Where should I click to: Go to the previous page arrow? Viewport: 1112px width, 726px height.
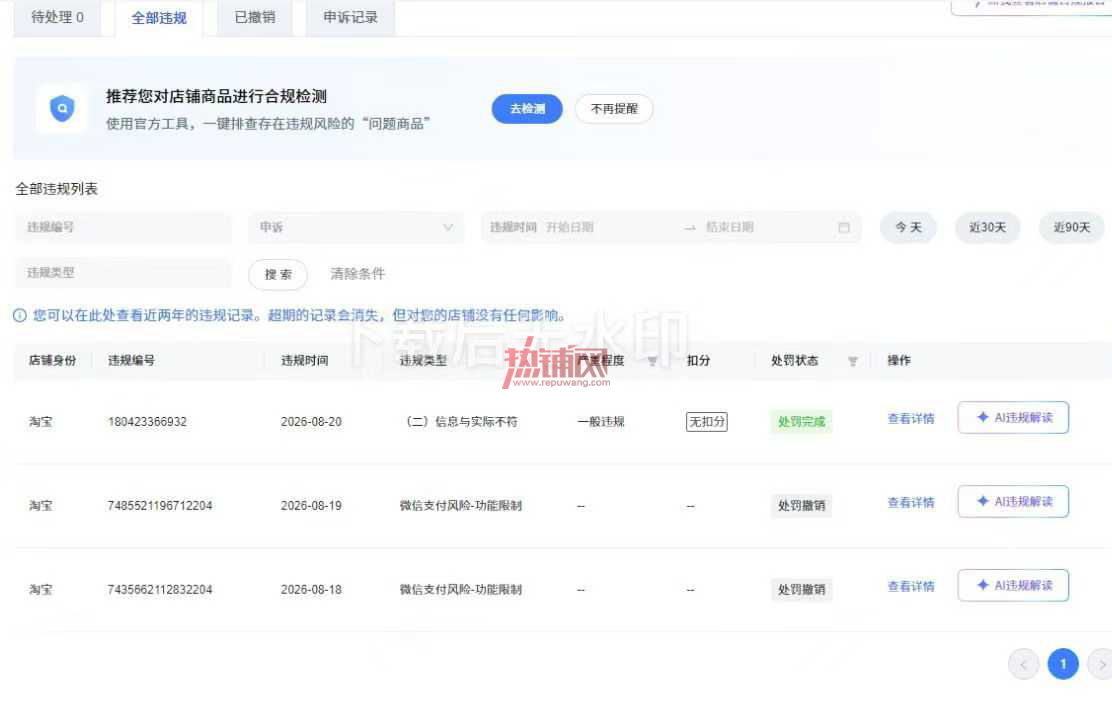[x=1023, y=664]
